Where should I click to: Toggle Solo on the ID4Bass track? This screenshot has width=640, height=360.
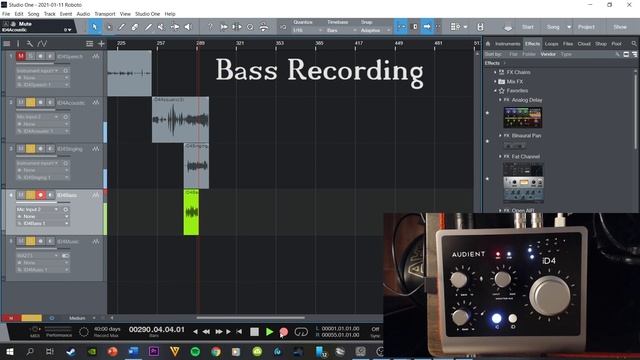pos(30,195)
